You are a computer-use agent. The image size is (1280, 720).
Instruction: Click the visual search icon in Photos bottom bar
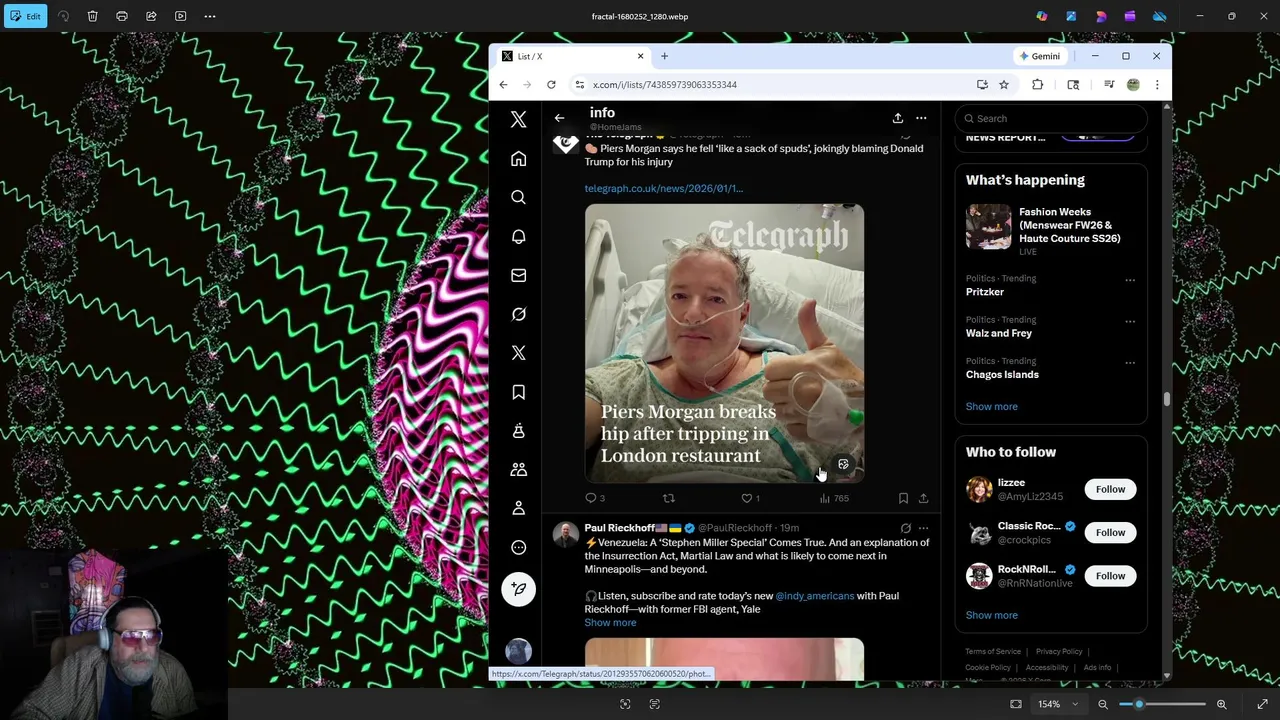click(x=625, y=704)
